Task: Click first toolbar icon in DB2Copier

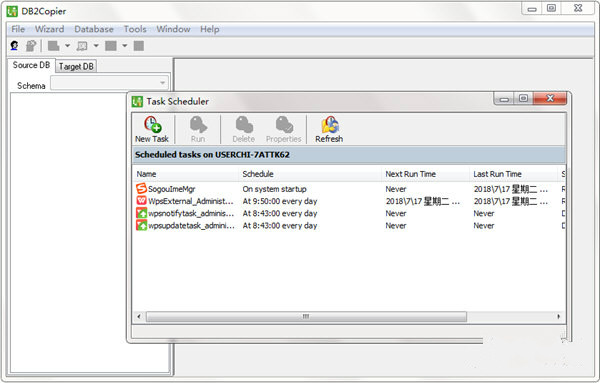Action: tap(15, 46)
